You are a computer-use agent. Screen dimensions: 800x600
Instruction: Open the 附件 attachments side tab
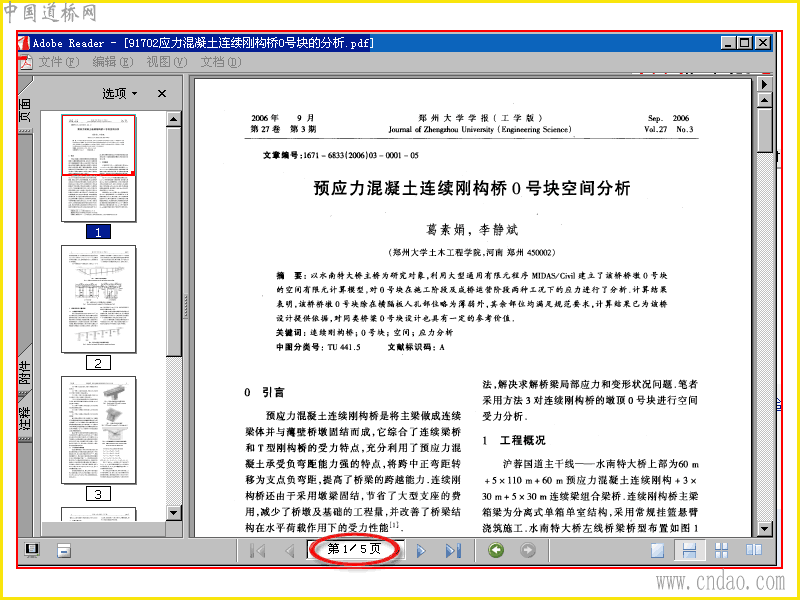coord(25,372)
